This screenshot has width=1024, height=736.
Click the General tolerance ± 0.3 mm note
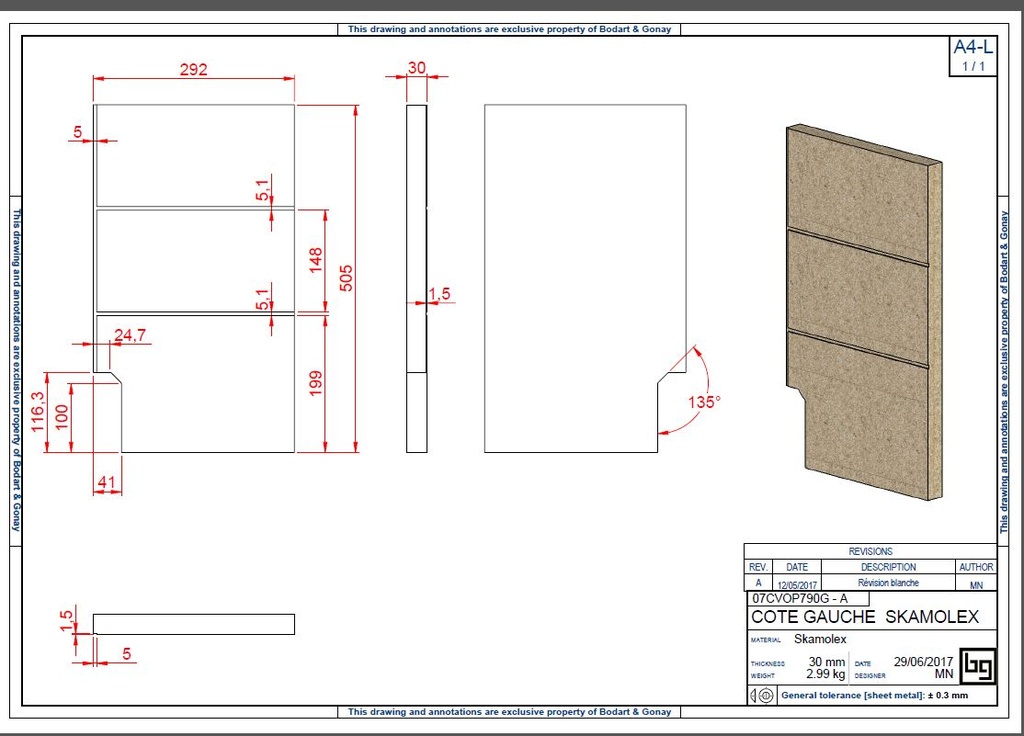[x=874, y=696]
